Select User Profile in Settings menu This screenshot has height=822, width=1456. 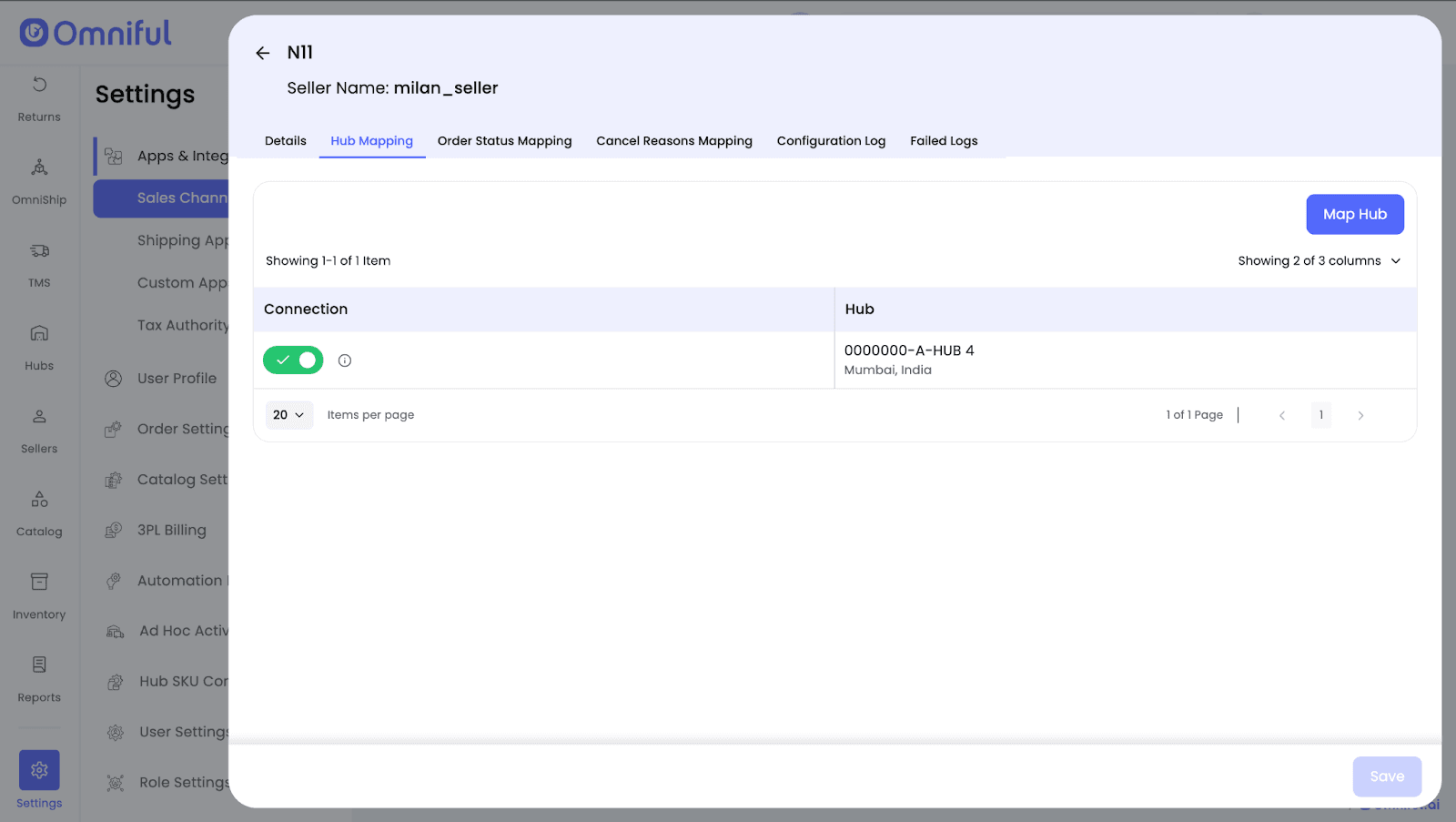point(177,379)
